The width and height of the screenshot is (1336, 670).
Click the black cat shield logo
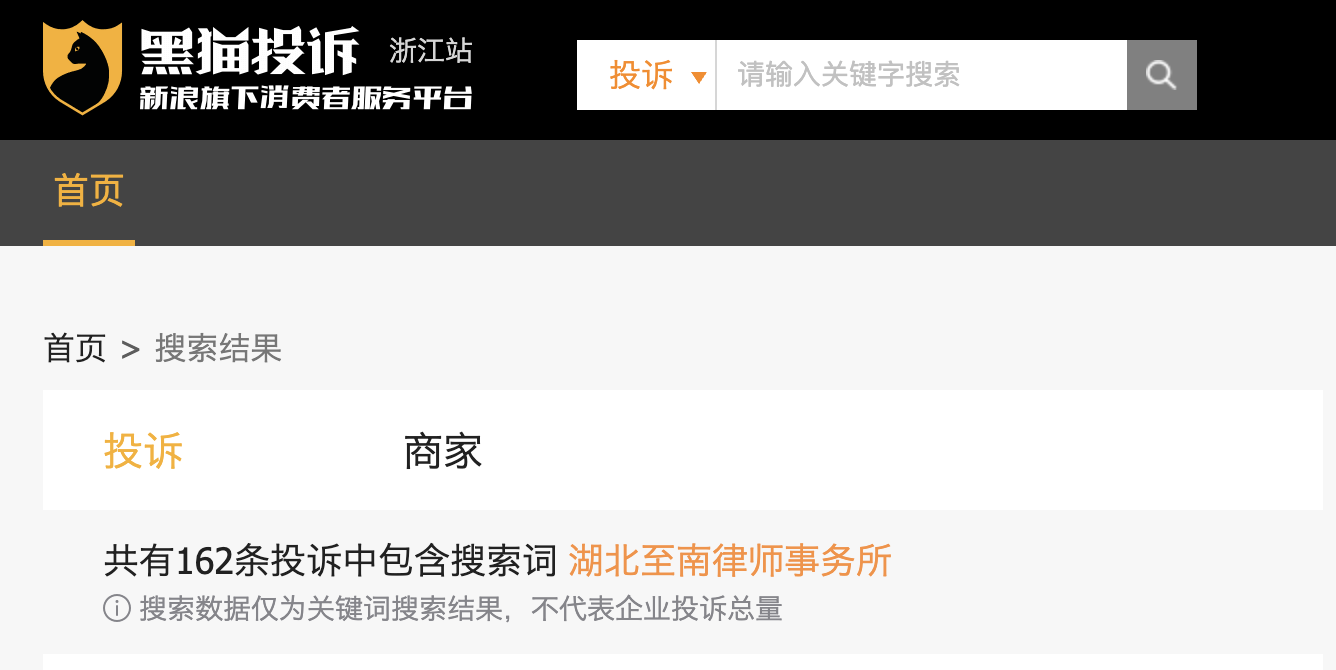pyautogui.click(x=83, y=67)
